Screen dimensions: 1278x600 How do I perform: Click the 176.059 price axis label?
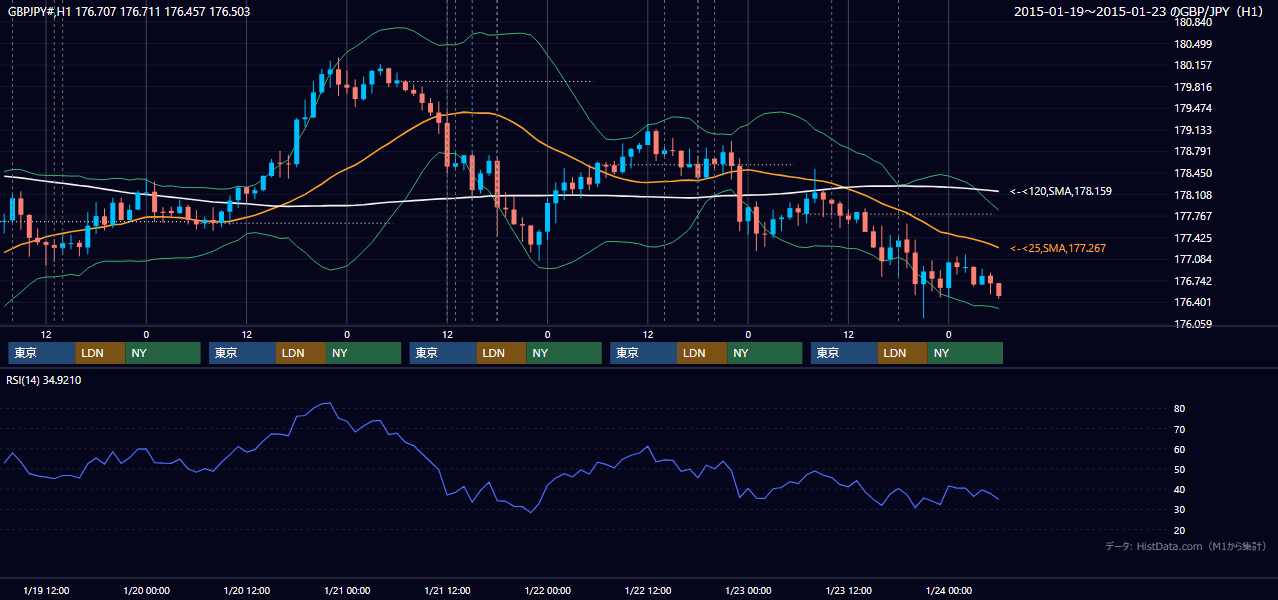click(x=1193, y=324)
